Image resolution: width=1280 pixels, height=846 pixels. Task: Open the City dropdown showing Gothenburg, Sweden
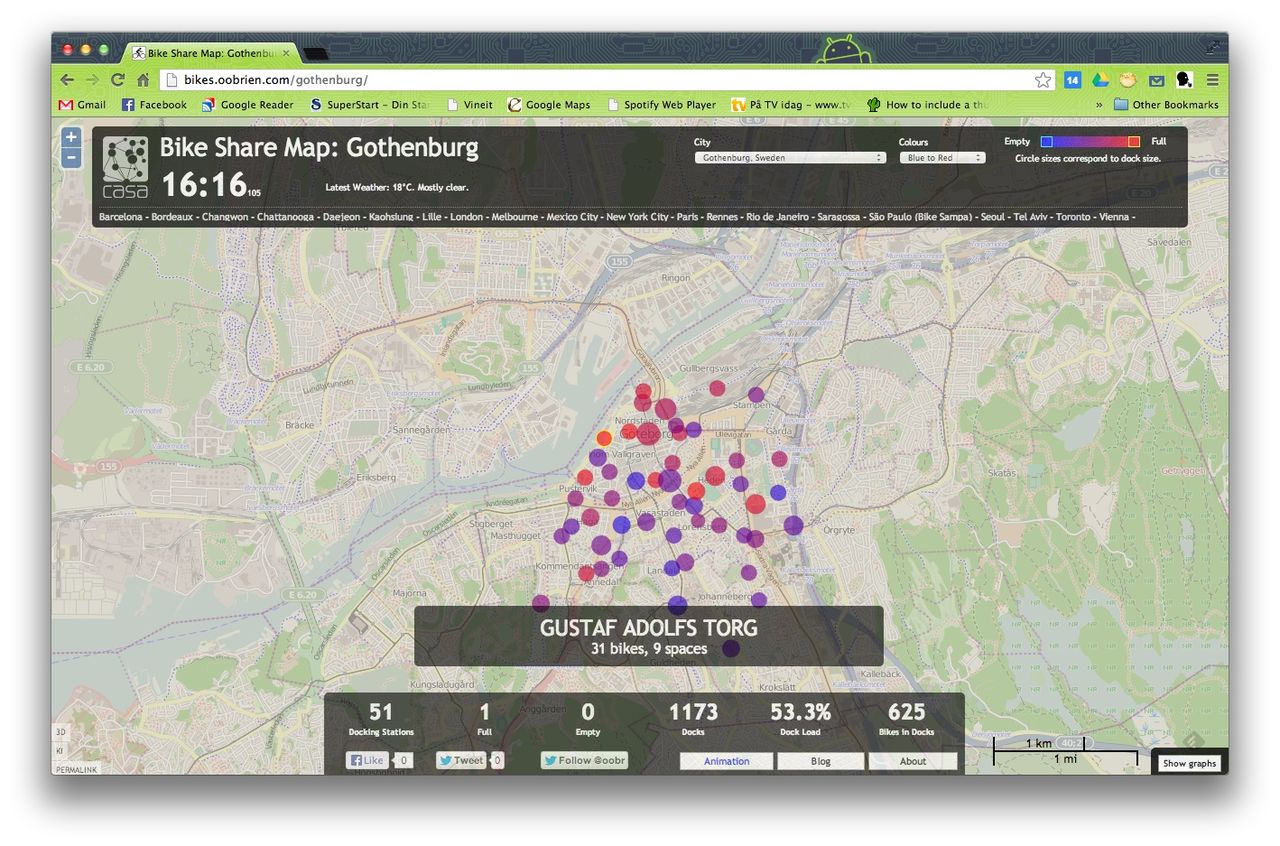point(790,158)
